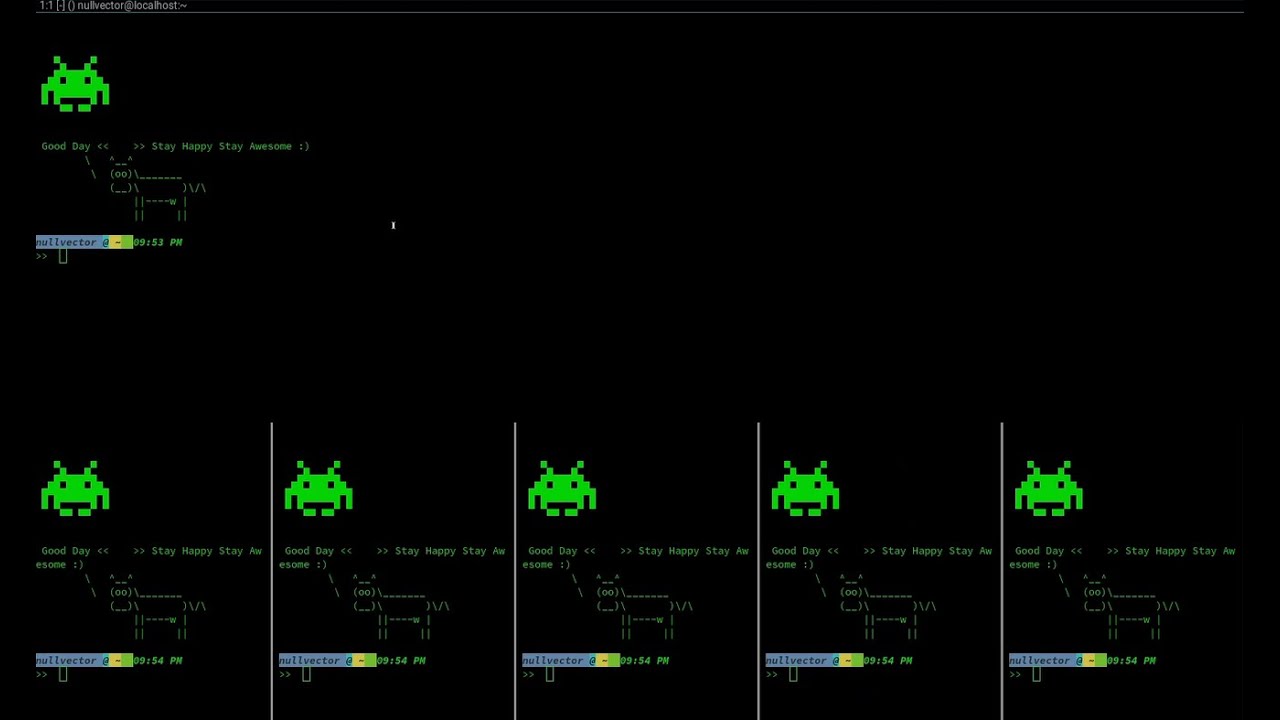Viewport: 1280px width, 720px height.
Task: Focus the command cursor in second bottom pane
Action: 306,675
